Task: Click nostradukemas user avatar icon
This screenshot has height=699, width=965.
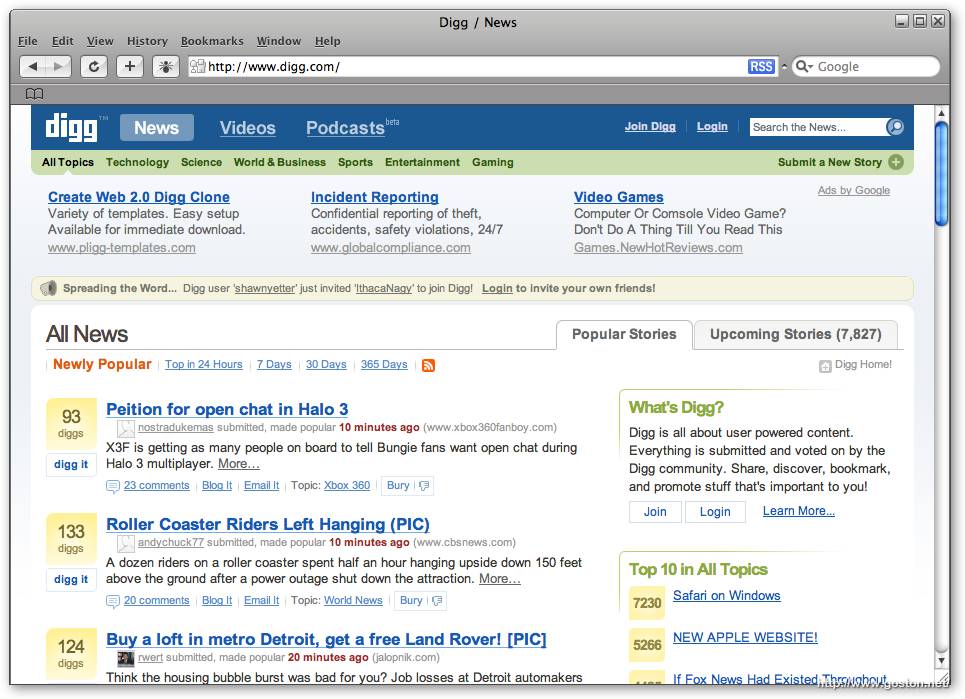Action: tap(126, 428)
